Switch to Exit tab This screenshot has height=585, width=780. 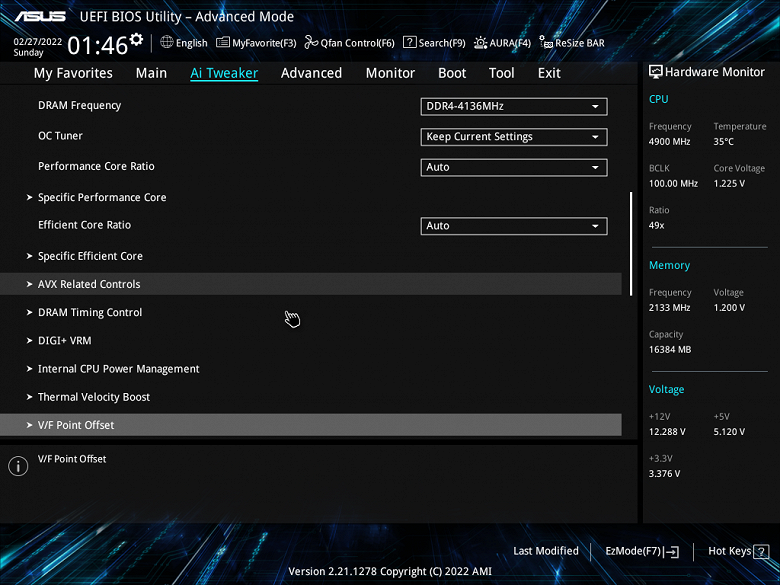pos(549,73)
